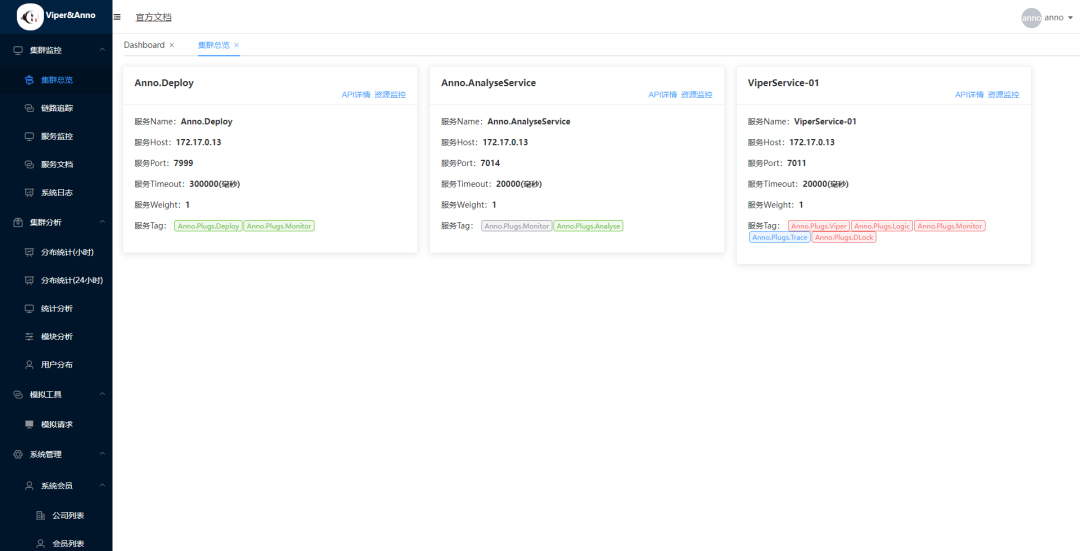
Task: Open 链路追踪 menu item
Action: (x=56, y=108)
